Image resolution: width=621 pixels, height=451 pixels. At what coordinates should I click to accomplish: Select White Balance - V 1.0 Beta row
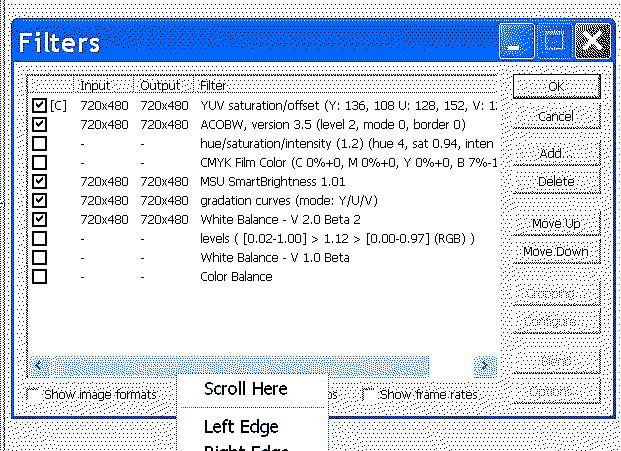[x=263, y=257]
